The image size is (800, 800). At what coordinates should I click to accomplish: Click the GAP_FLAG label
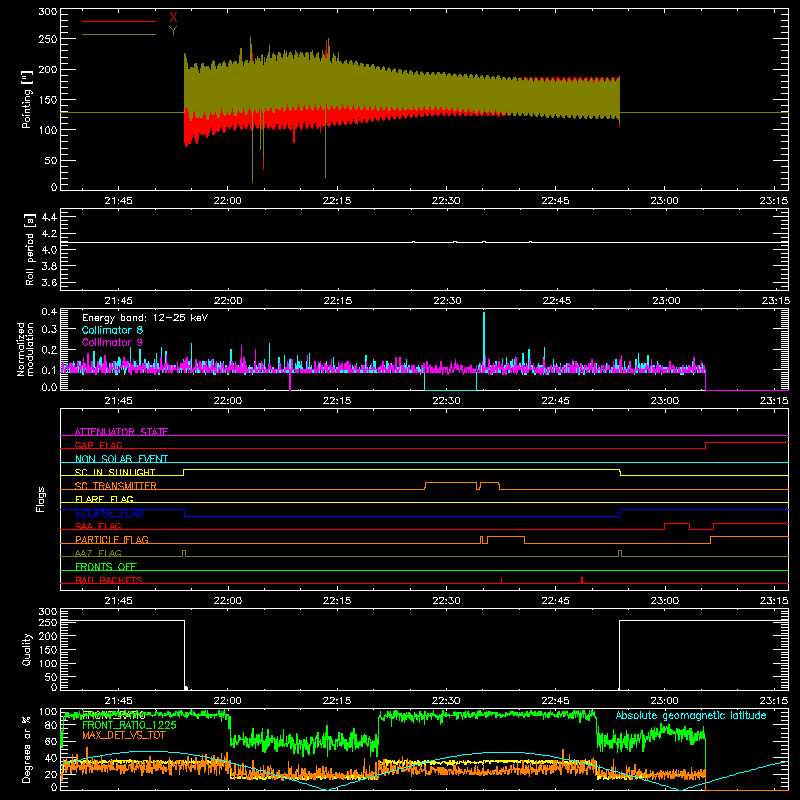tap(98, 445)
